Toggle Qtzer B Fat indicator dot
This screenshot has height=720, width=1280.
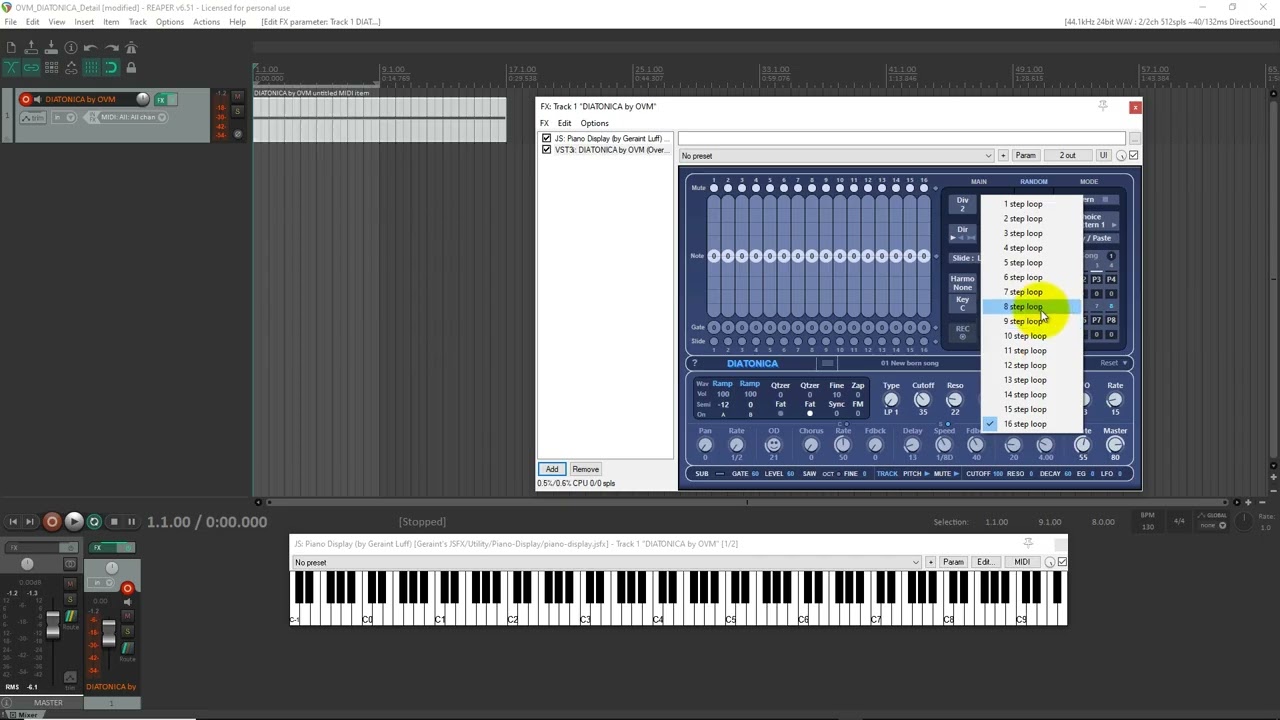(x=810, y=413)
